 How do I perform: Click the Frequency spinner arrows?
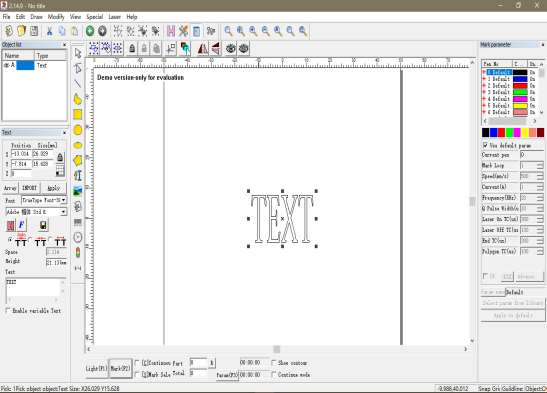coord(540,198)
